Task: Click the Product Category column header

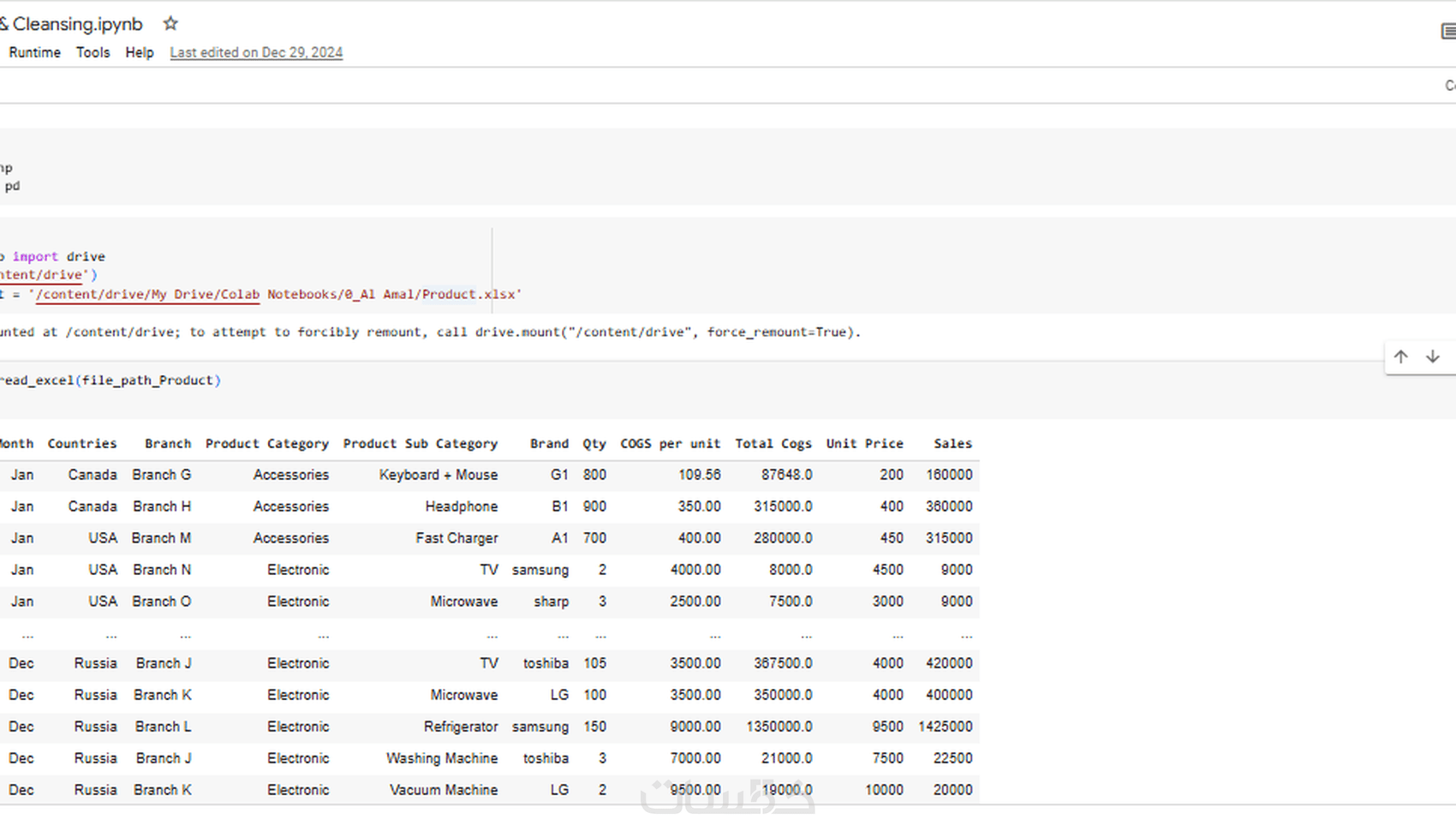Action: (267, 443)
